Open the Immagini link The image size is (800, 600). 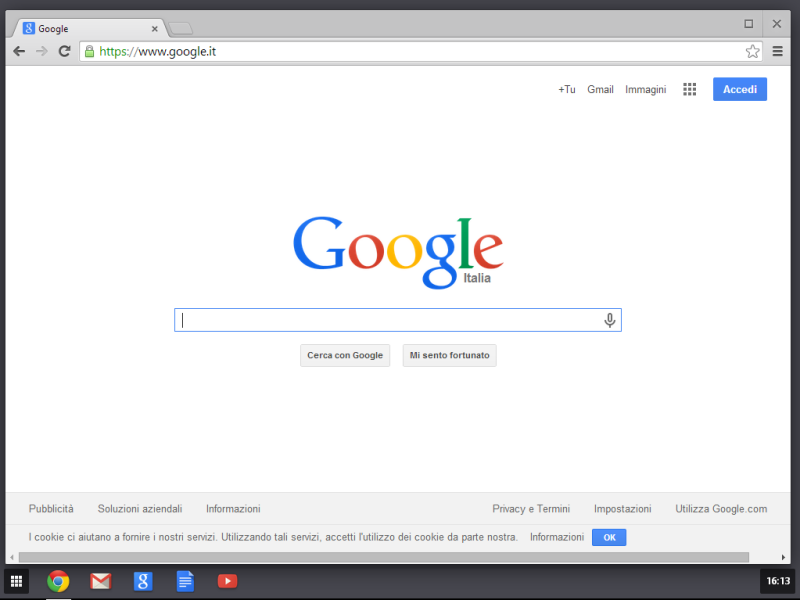(645, 89)
